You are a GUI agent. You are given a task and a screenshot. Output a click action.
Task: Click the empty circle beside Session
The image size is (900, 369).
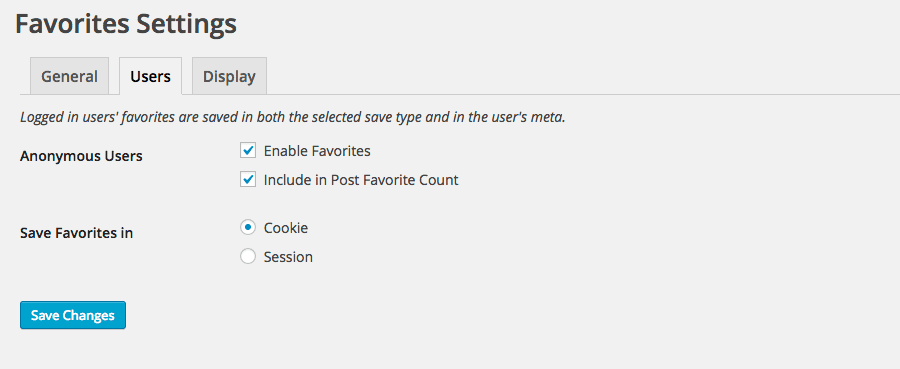pos(248,257)
